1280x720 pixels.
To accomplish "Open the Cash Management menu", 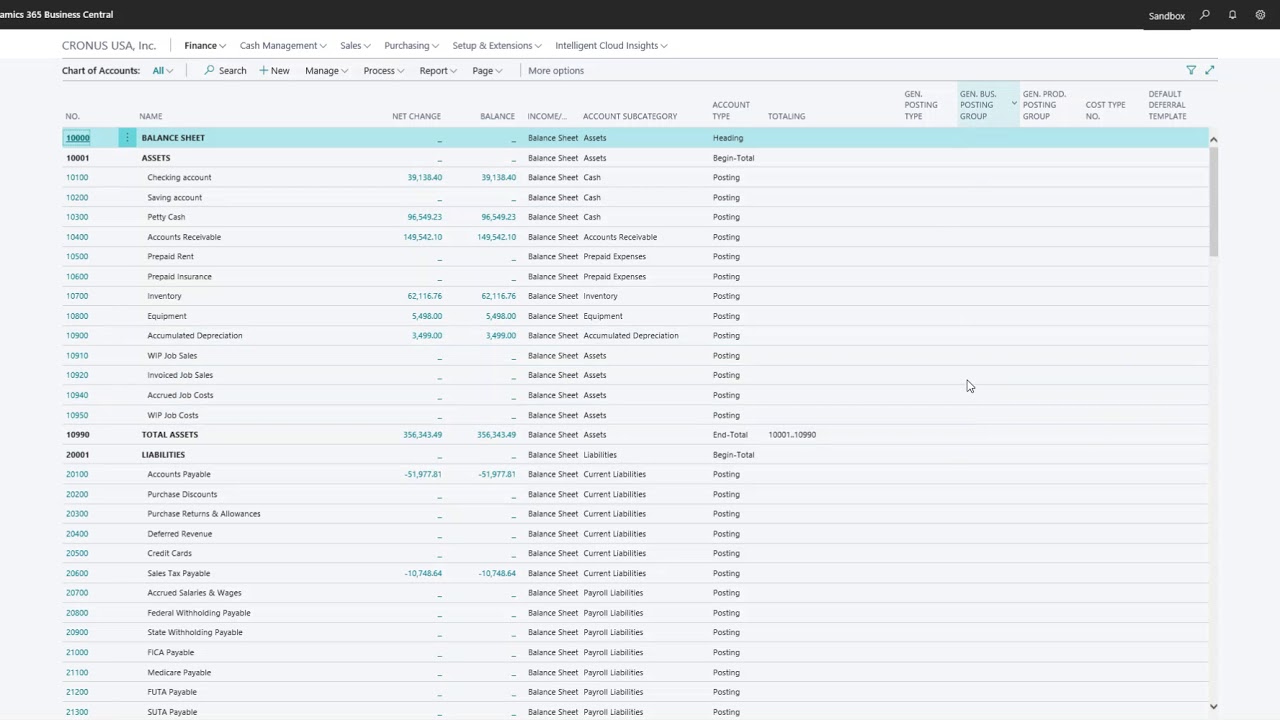I will (283, 46).
